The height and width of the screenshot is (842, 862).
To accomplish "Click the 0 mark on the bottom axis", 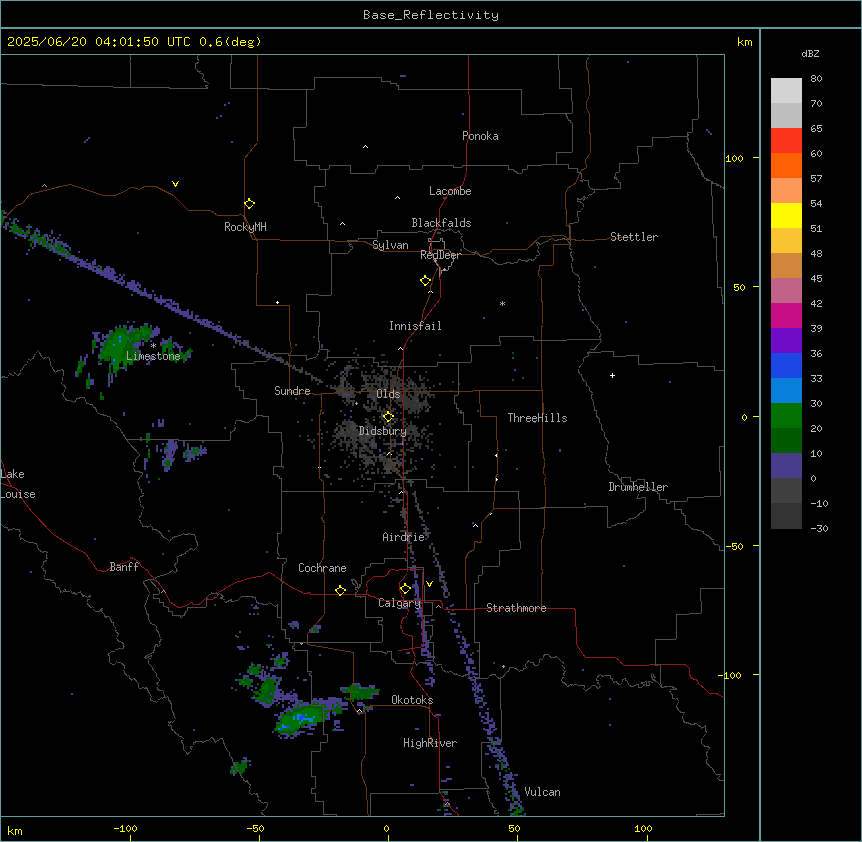I will pyautogui.click(x=386, y=828).
